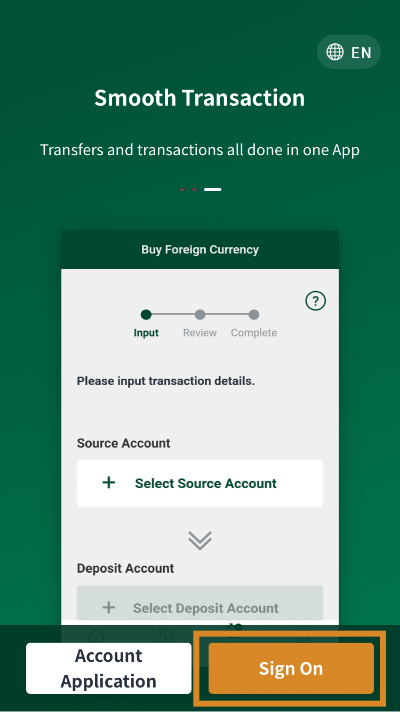
Task: Select the Review step circle
Action: [x=200, y=315]
